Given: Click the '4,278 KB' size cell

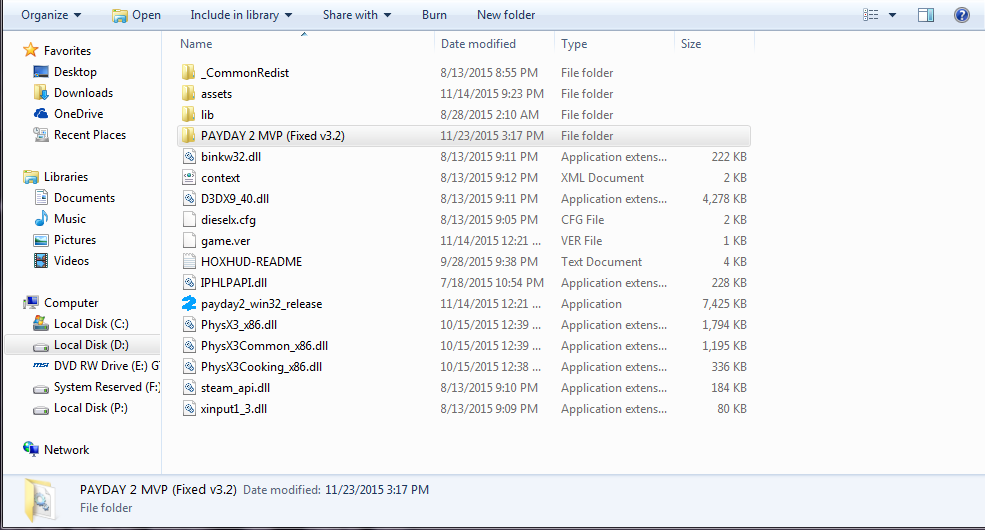Looking at the screenshot, I should coord(724,199).
